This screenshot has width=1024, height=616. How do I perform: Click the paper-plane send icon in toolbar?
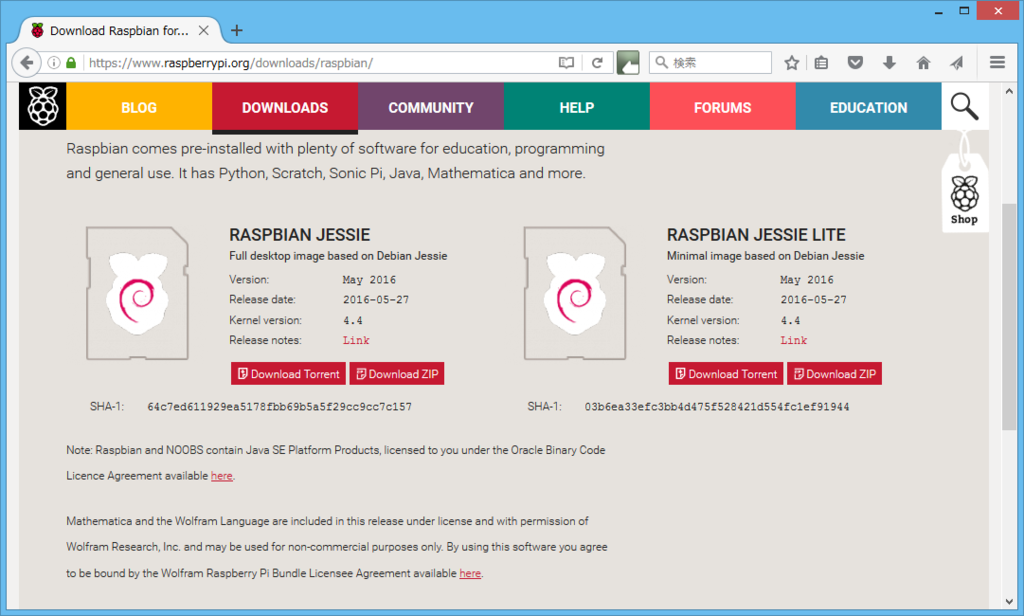coord(957,63)
